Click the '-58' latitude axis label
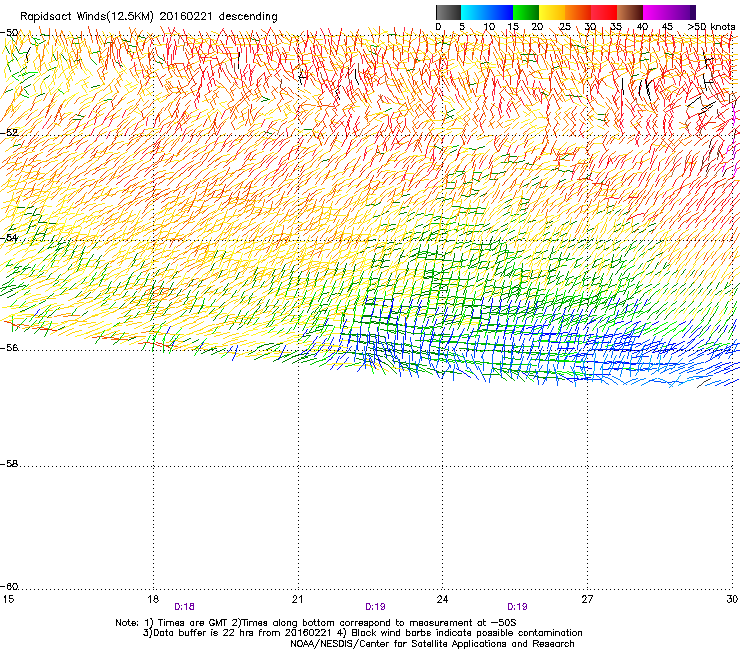The width and height of the screenshot is (740, 650). tap(9, 464)
